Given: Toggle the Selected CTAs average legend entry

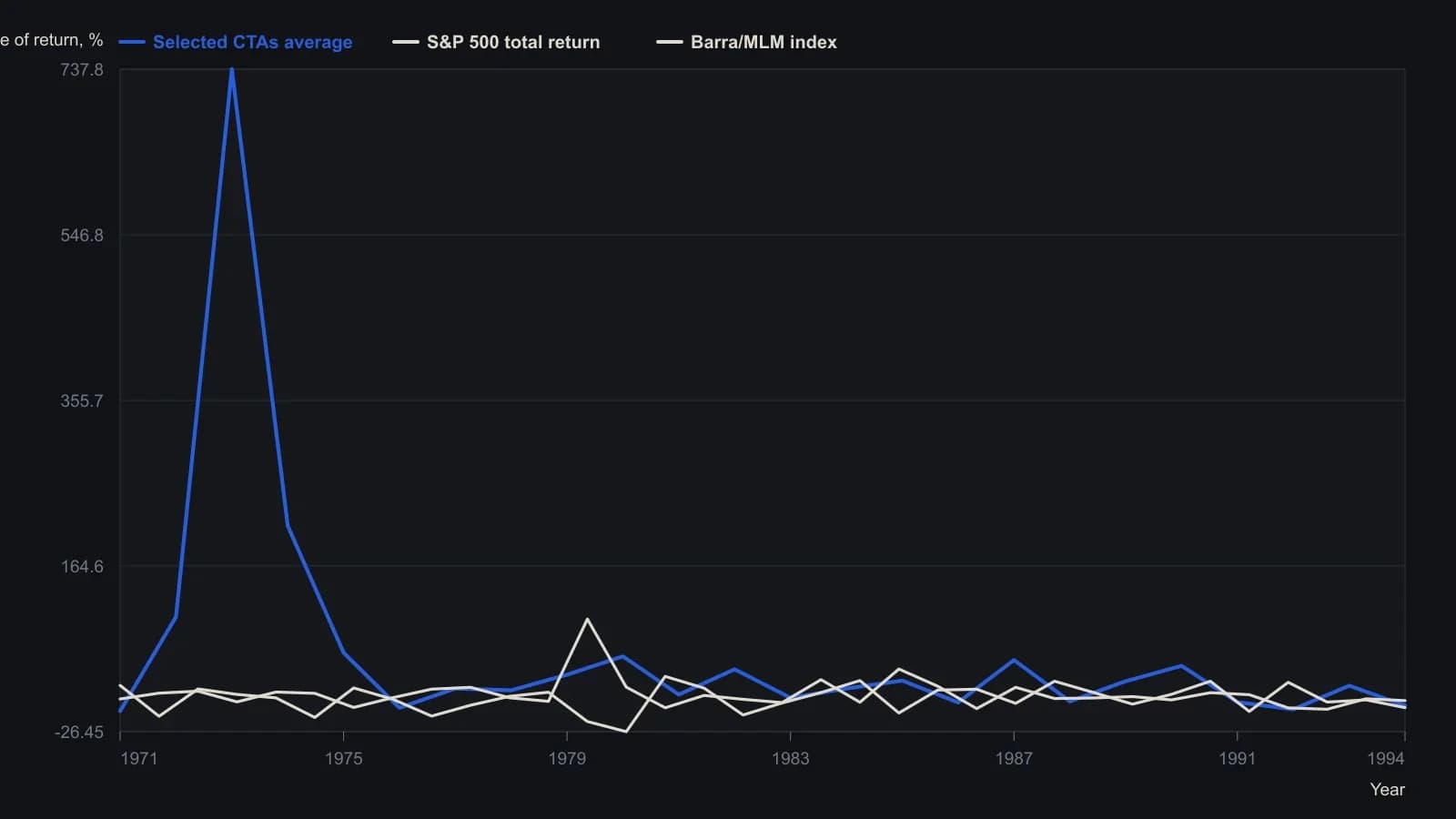Looking at the screenshot, I should tap(236, 42).
